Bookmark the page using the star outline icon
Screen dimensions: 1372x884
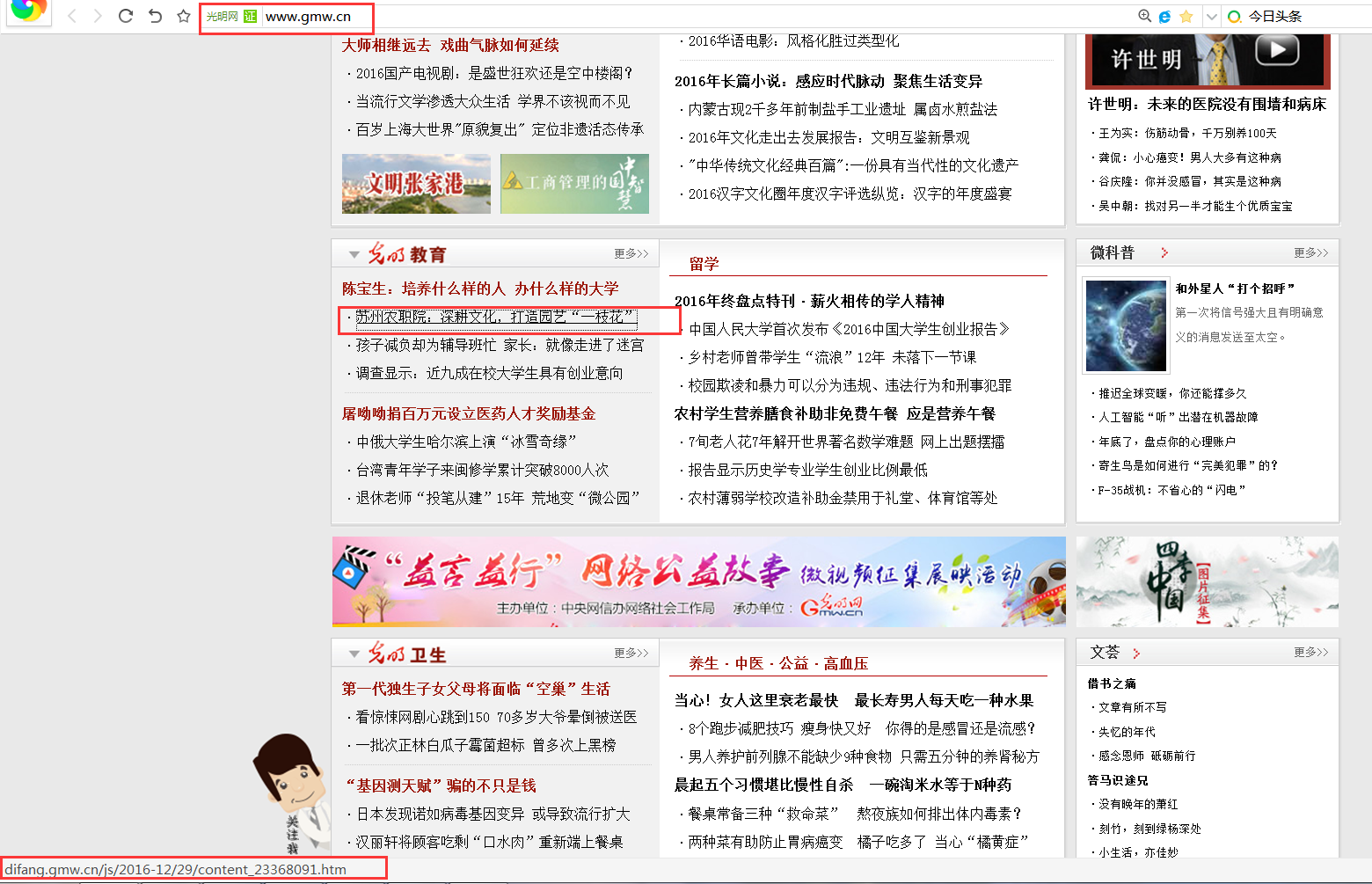click(184, 16)
